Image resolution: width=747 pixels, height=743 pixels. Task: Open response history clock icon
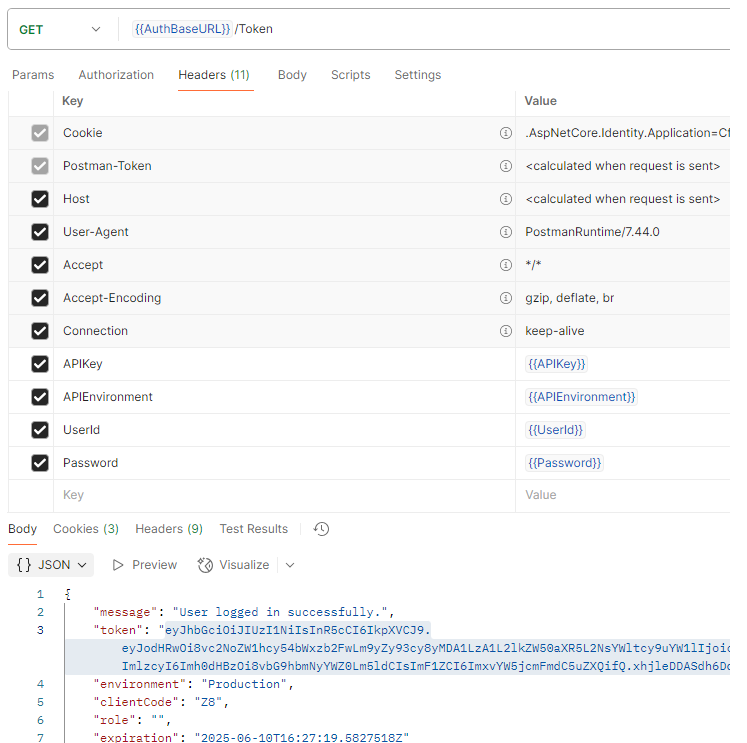pos(321,529)
